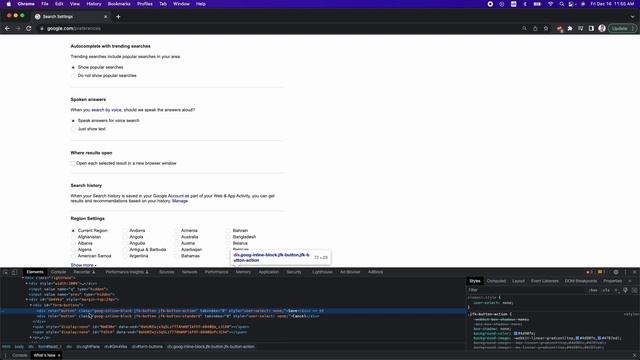Open the Chrome profile avatar
Image resolution: width=640 pixels, height=360 pixels.
pos(602,29)
